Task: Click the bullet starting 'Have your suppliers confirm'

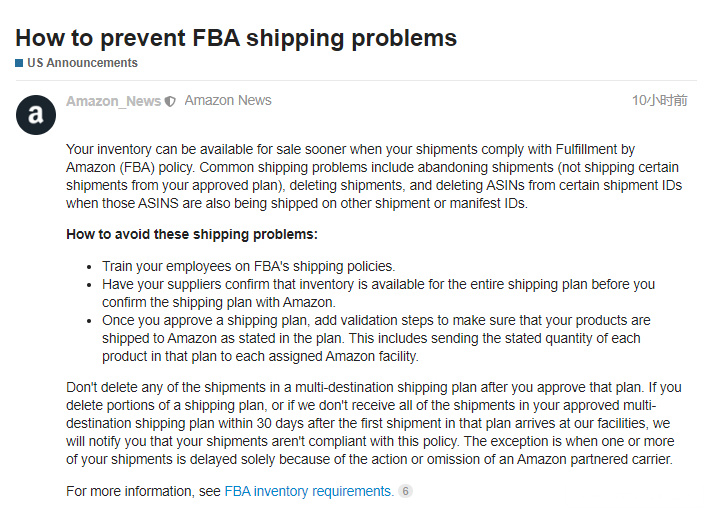Action: pyautogui.click(x=378, y=293)
